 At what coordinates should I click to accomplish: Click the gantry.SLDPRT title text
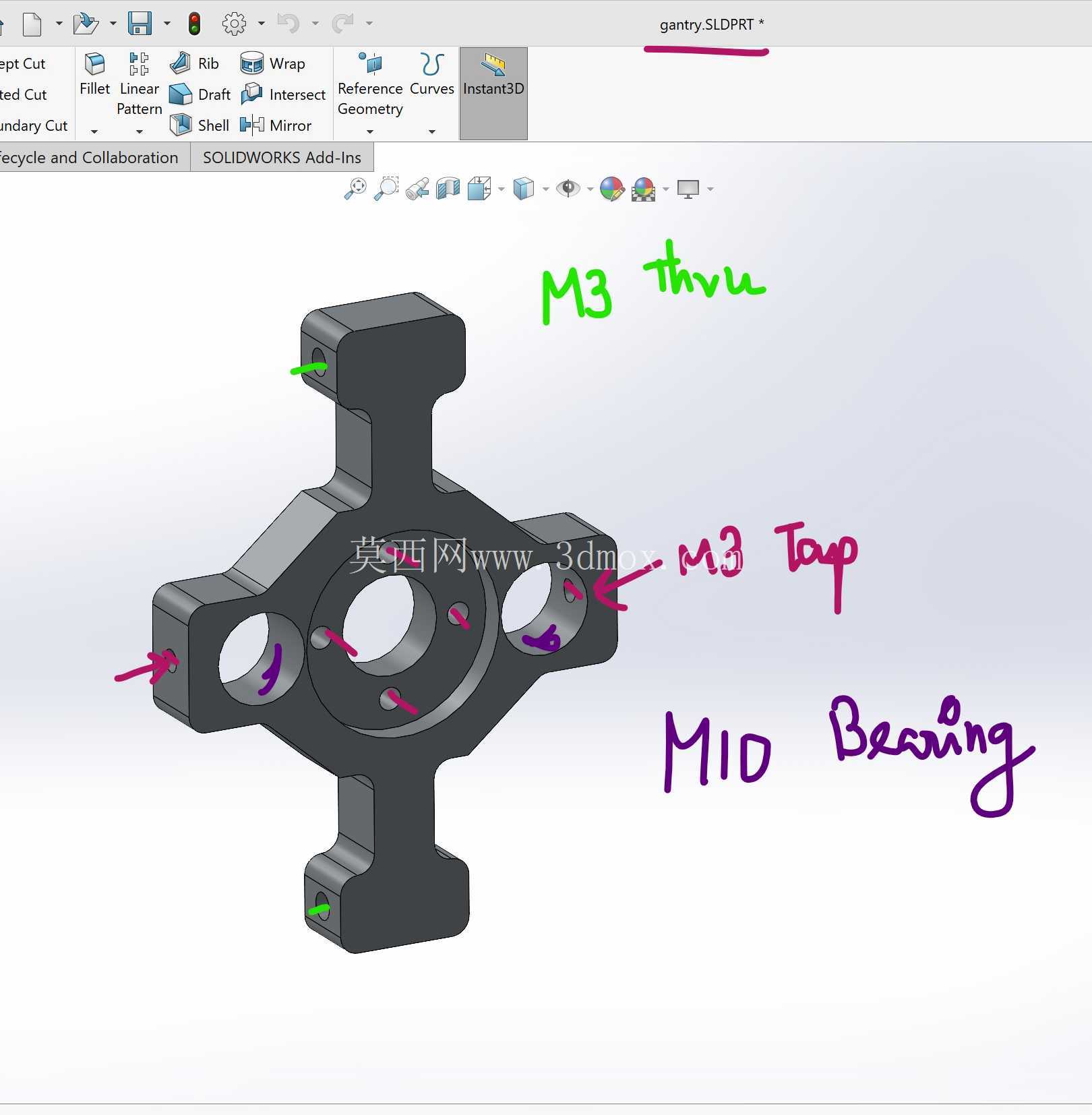(712, 25)
